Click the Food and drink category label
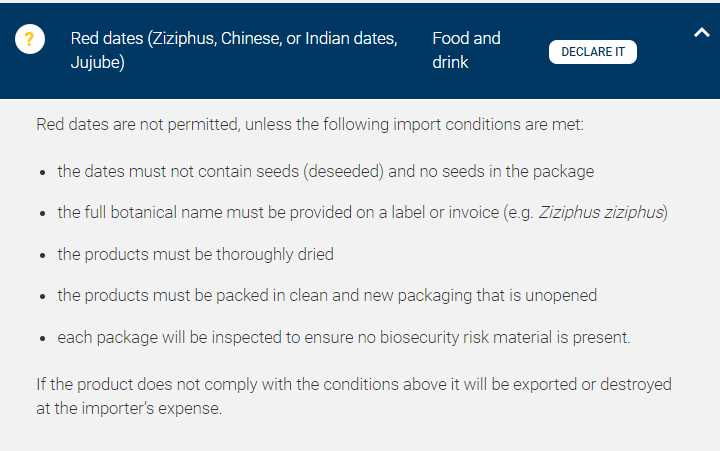 [x=466, y=50]
